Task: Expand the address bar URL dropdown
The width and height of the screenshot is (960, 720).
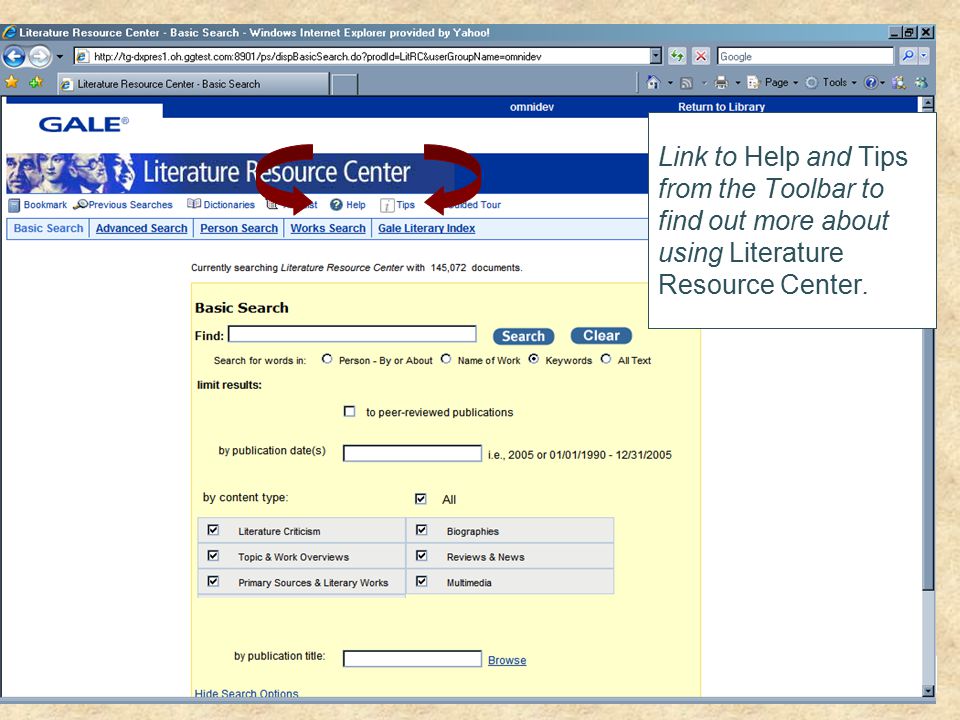Action: click(656, 56)
